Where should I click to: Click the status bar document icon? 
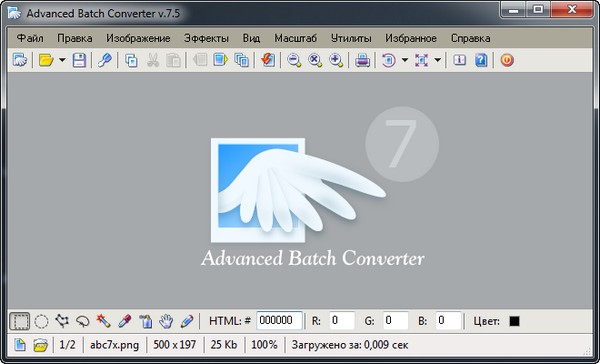(20, 345)
